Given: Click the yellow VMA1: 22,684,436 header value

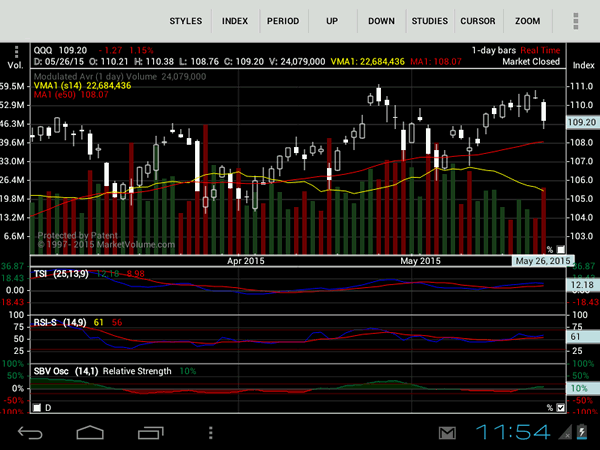Looking at the screenshot, I should click(x=368, y=62).
